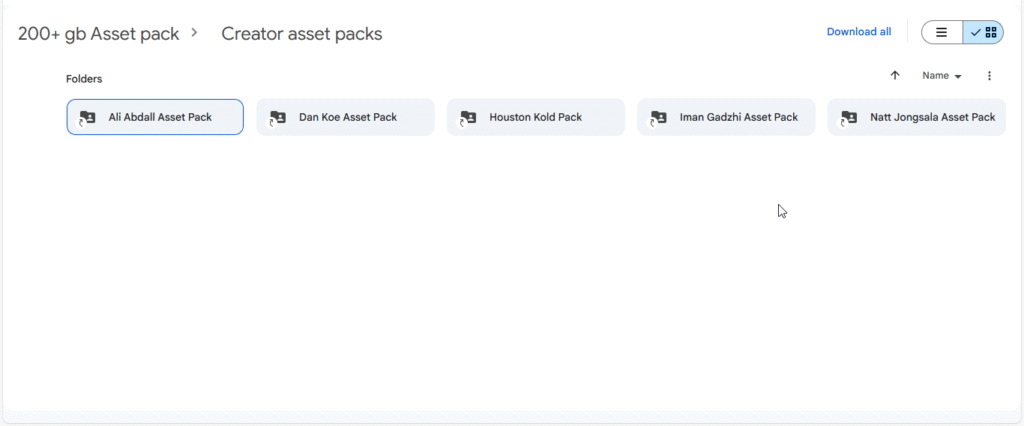
Task: Click the Folders section heading
Action: (x=84, y=78)
